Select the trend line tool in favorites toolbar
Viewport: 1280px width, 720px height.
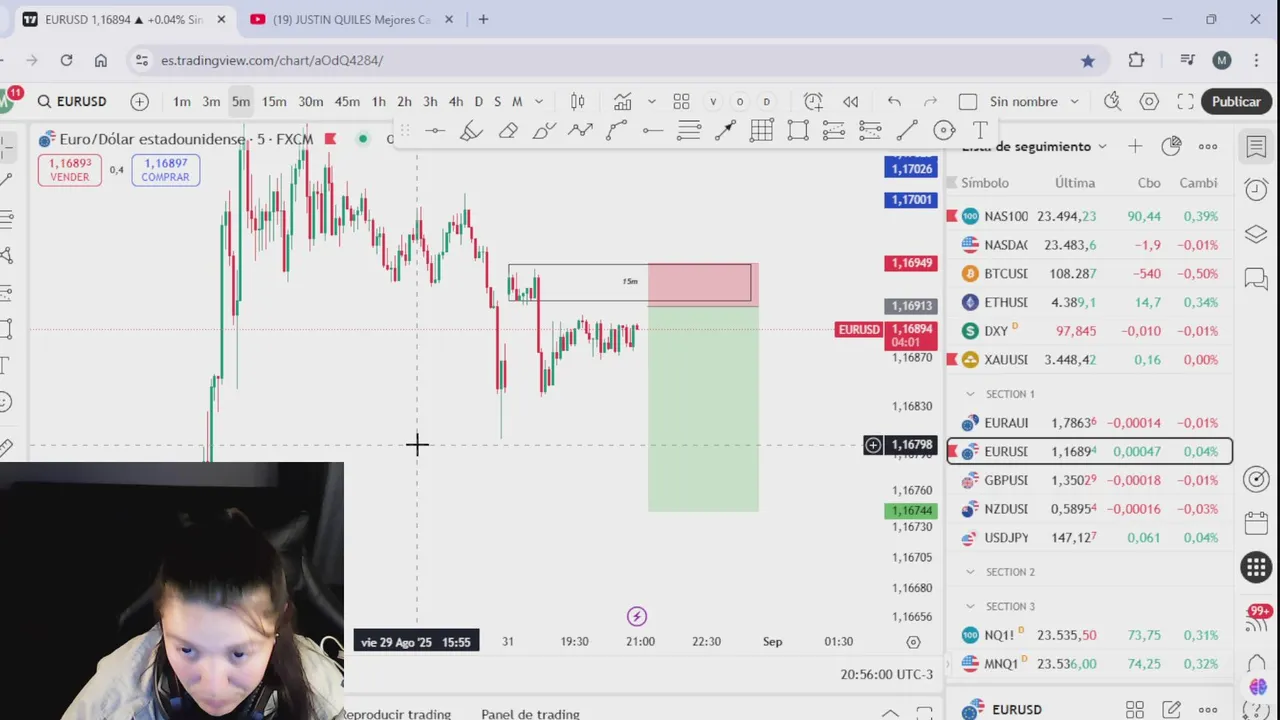(907, 130)
